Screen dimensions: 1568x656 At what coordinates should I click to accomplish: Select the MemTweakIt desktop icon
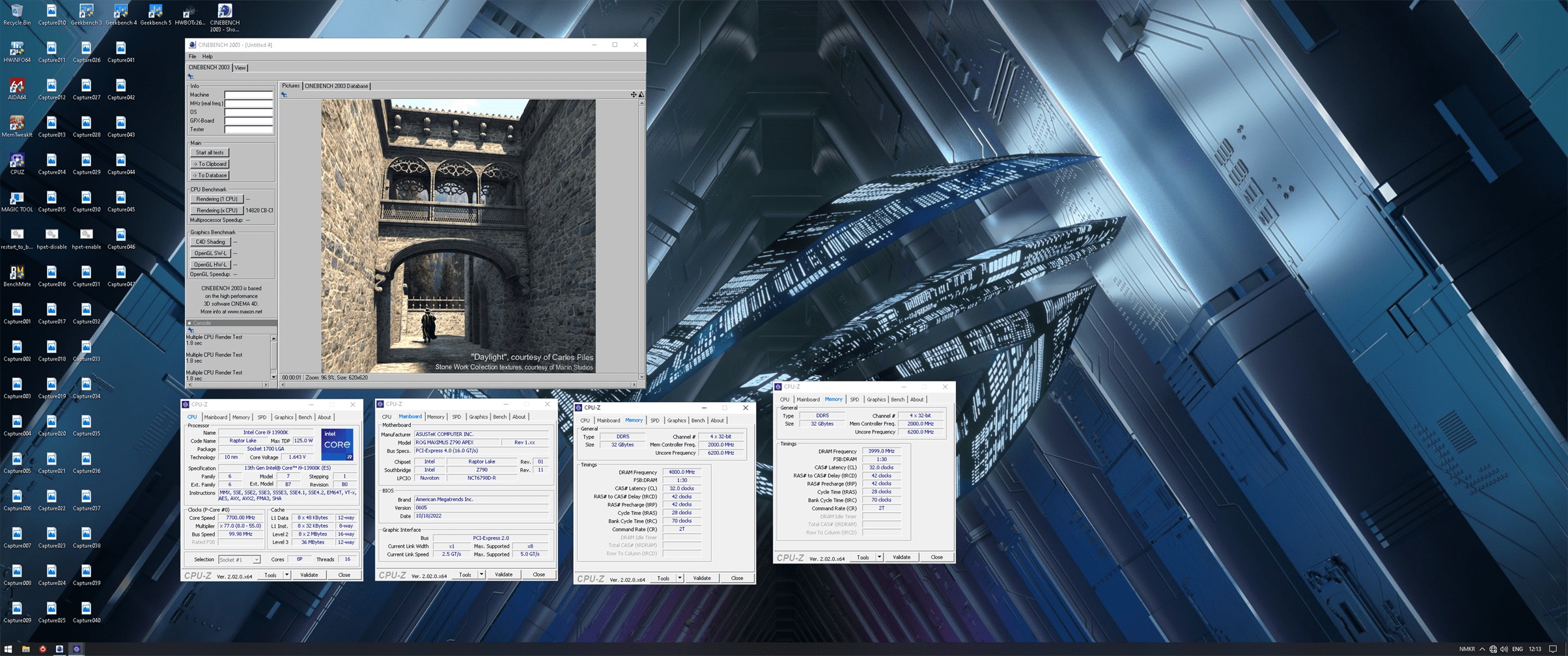(17, 126)
